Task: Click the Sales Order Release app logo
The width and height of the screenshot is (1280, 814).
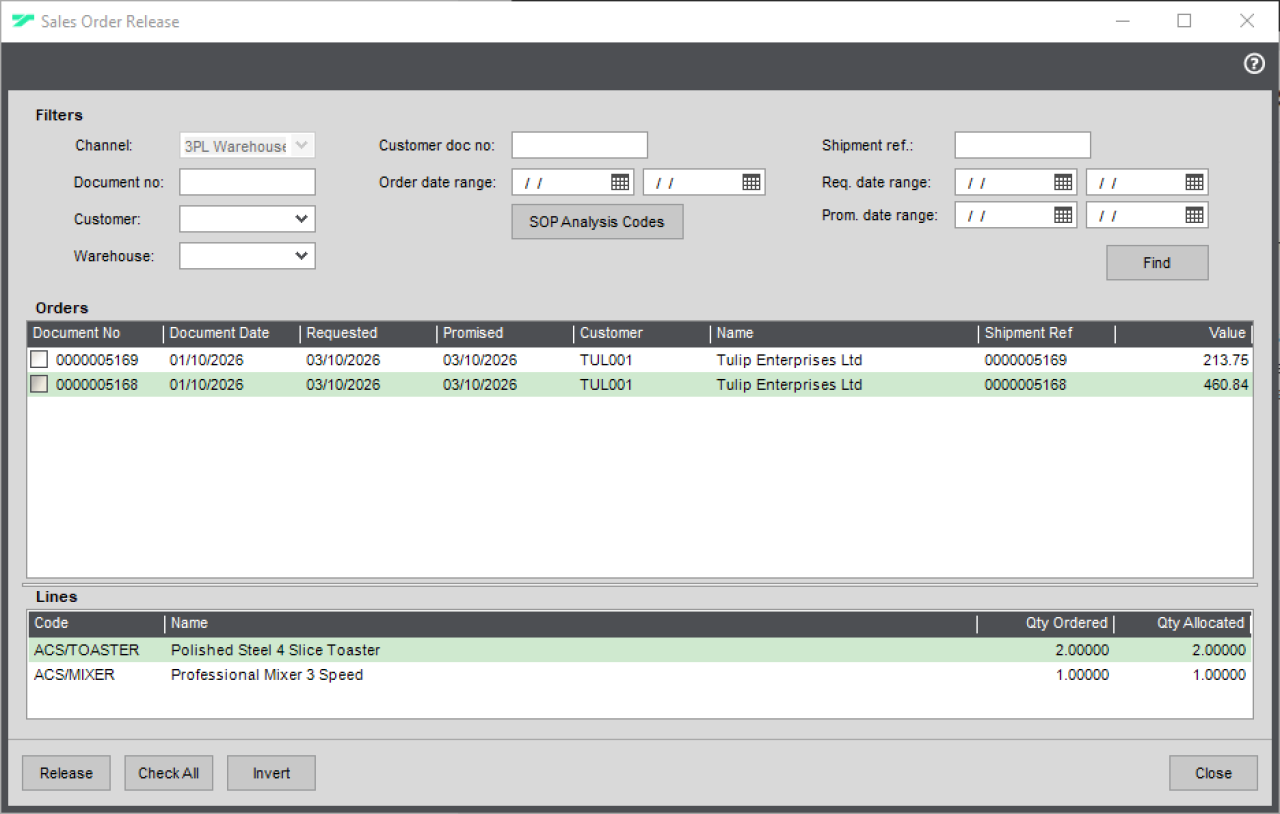Action: [23, 21]
